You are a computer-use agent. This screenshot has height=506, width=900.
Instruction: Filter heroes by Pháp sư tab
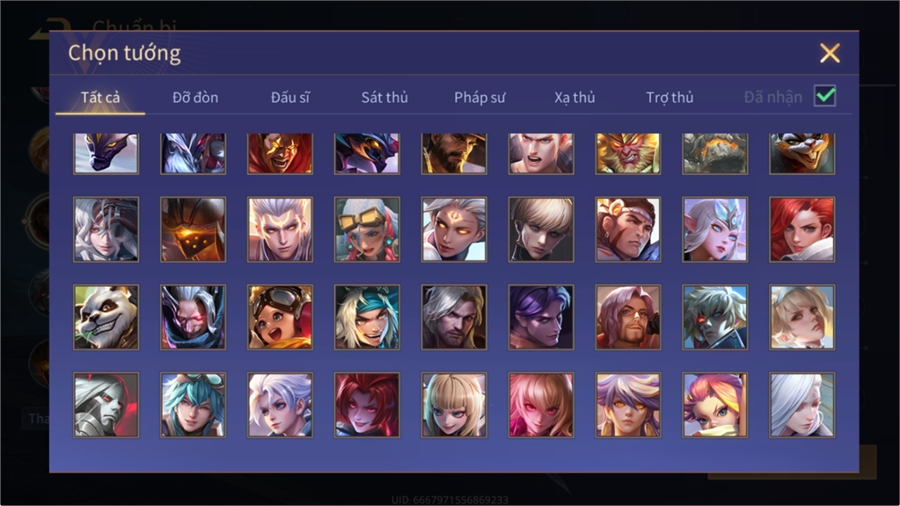480,98
